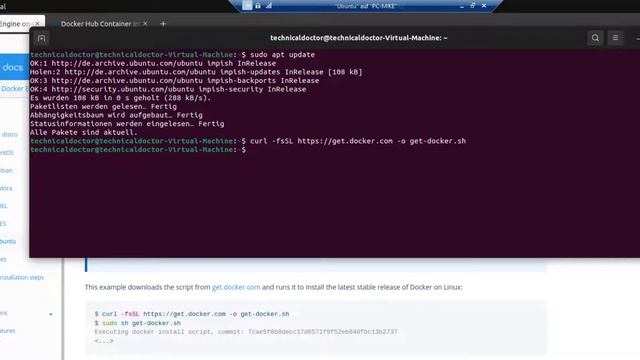Click the 'OK:3' impish-backports output line
Screen dimensions: 640x360
point(174,80)
